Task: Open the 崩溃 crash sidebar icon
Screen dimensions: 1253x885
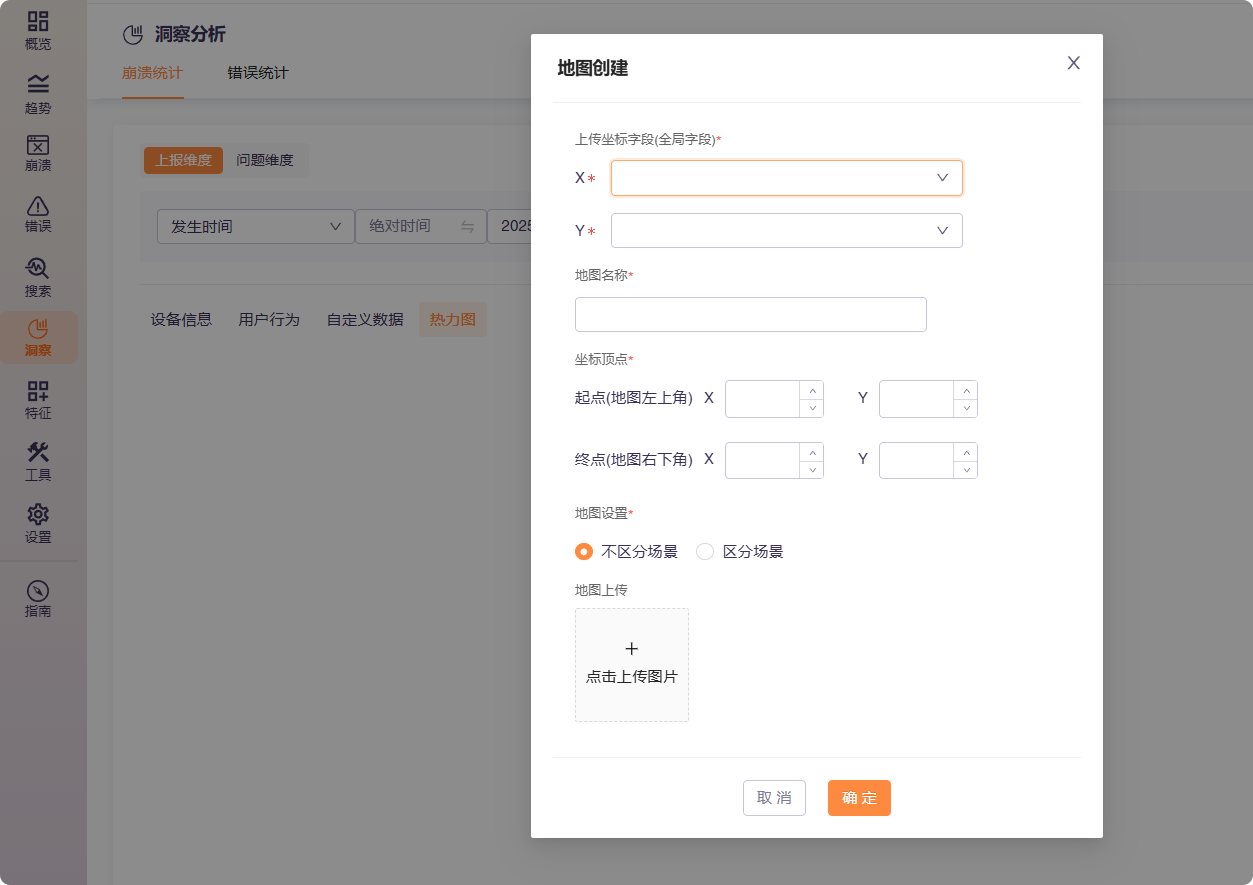Action: coord(38,146)
